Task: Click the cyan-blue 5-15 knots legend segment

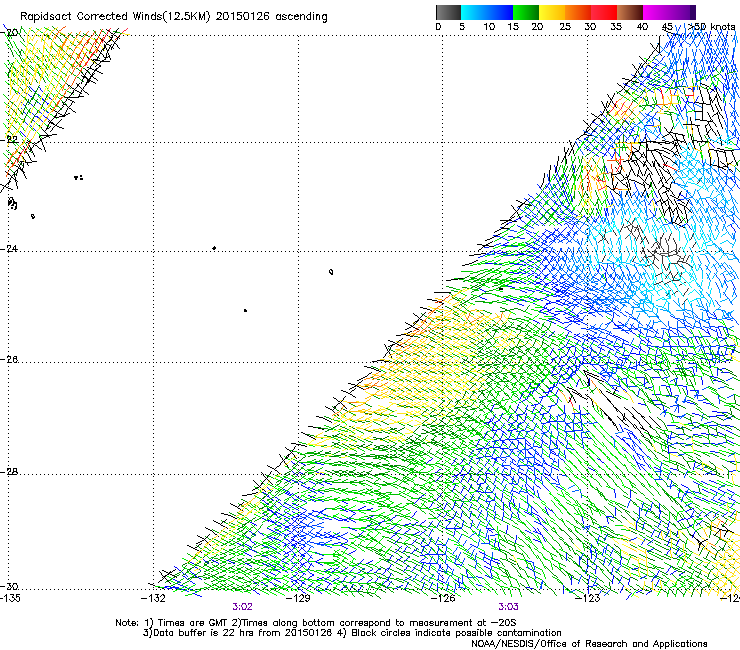Action: tap(487, 12)
